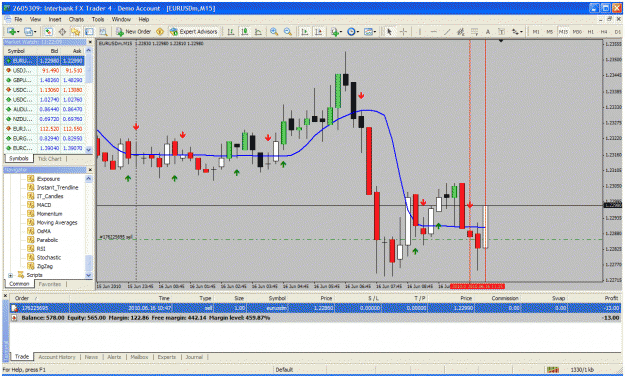625x376 pixels.
Task: Select the Vertical Line drawing tool
Action: tap(420, 31)
